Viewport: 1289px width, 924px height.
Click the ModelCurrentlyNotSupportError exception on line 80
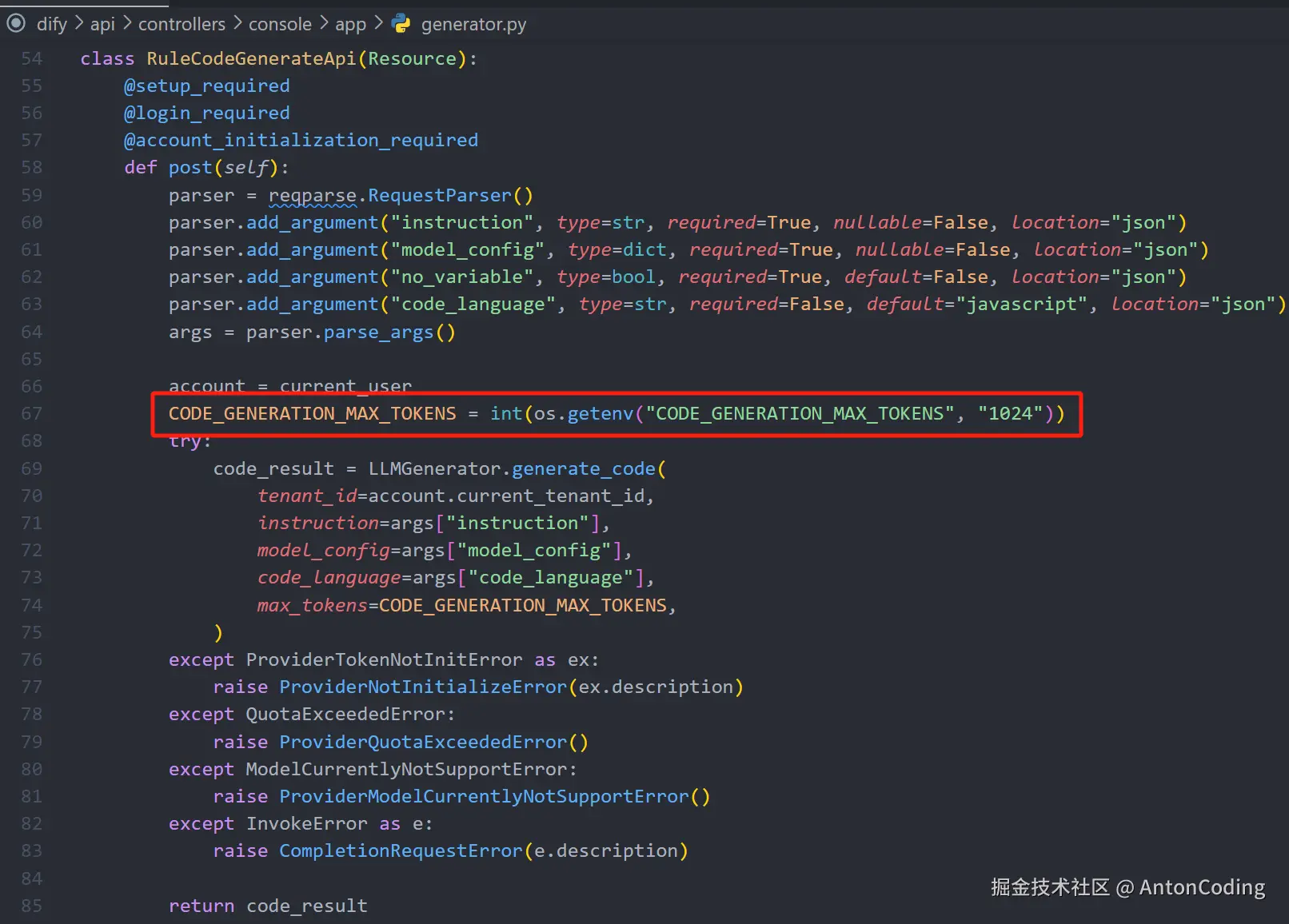(406, 769)
